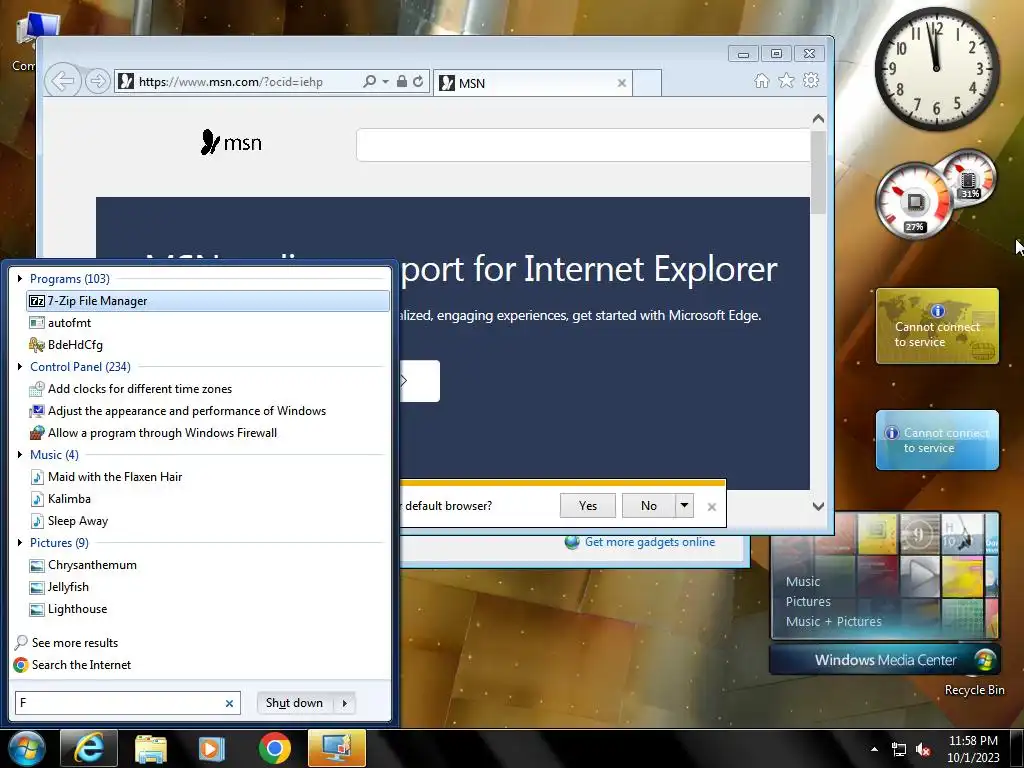
Task: Open the Sleep Away music file
Action: 208,521
